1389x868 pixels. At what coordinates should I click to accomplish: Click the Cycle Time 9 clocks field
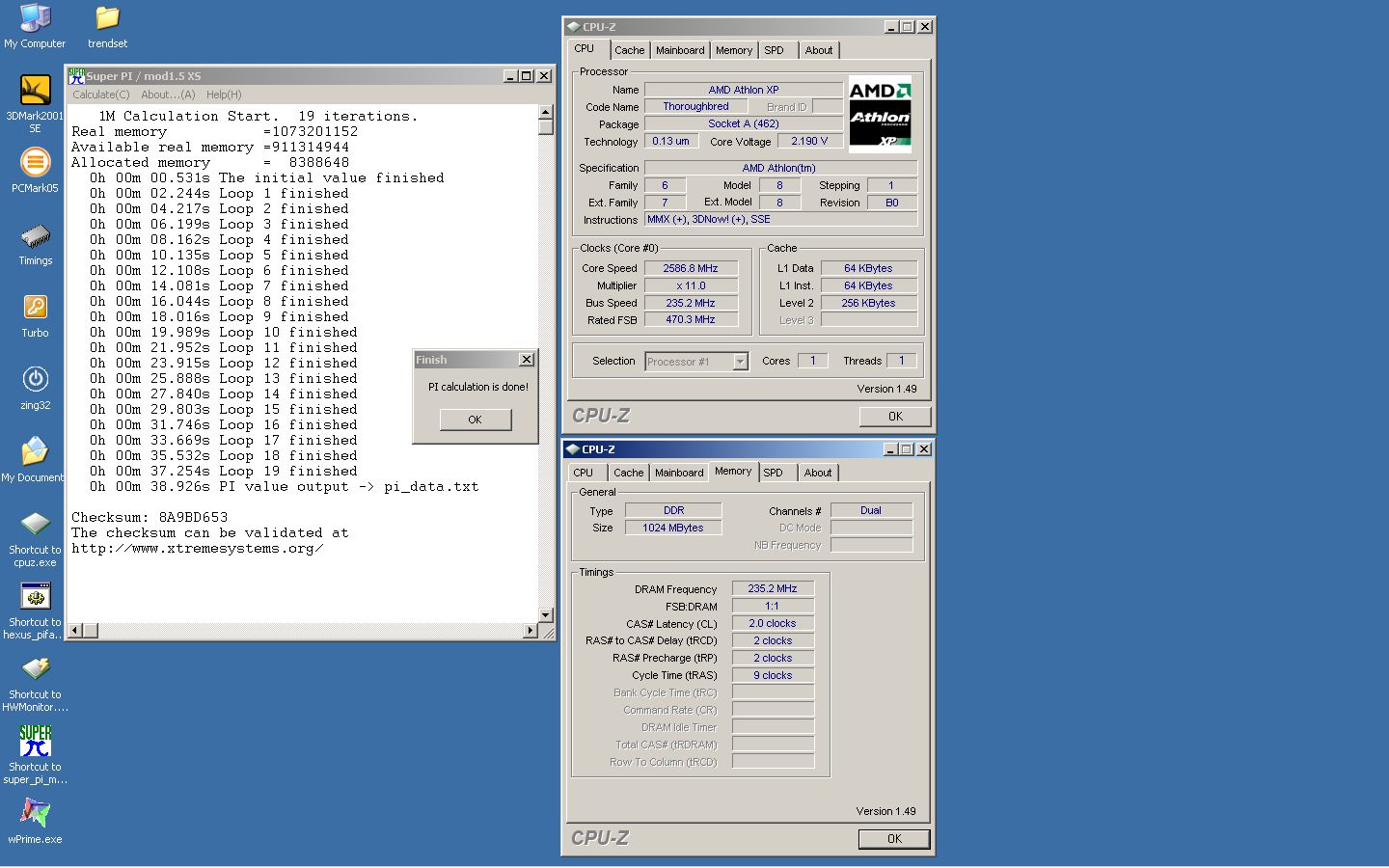click(x=773, y=675)
